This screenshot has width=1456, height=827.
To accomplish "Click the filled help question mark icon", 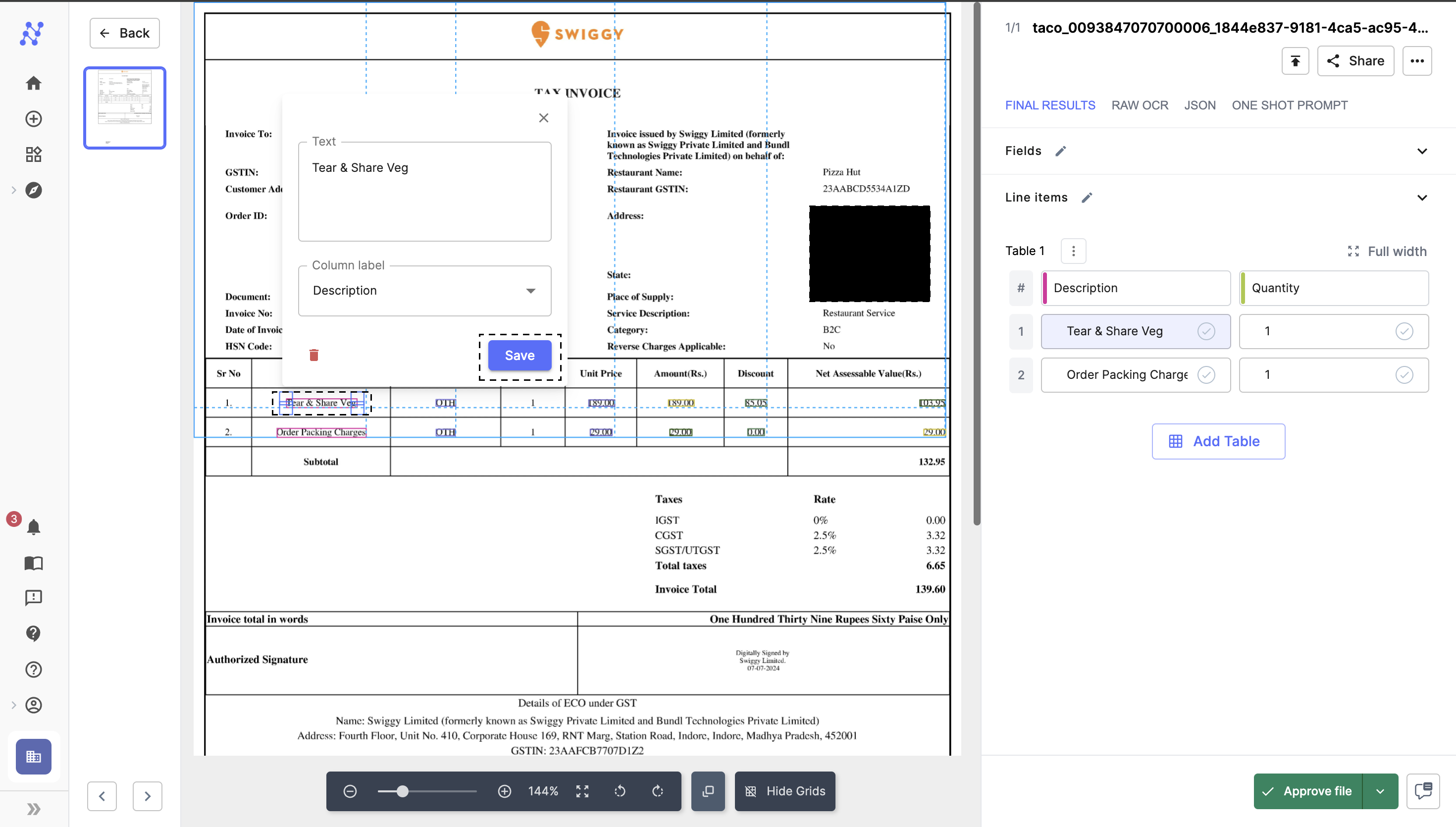I will 34,633.
